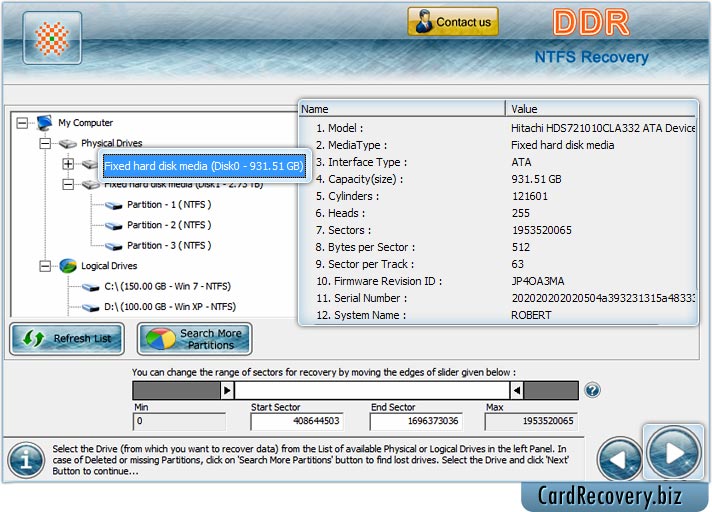Click the End Sector input field
This screenshot has width=712, height=512.
416,421
